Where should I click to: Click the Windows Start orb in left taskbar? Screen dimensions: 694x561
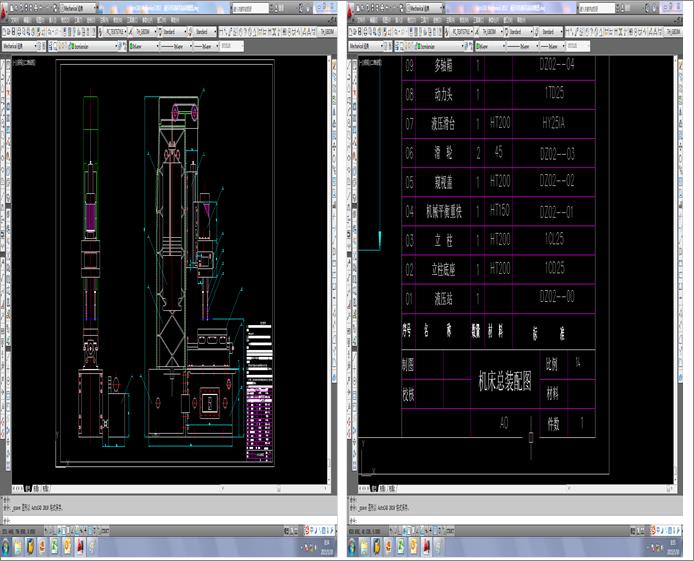pyautogui.click(x=5, y=547)
